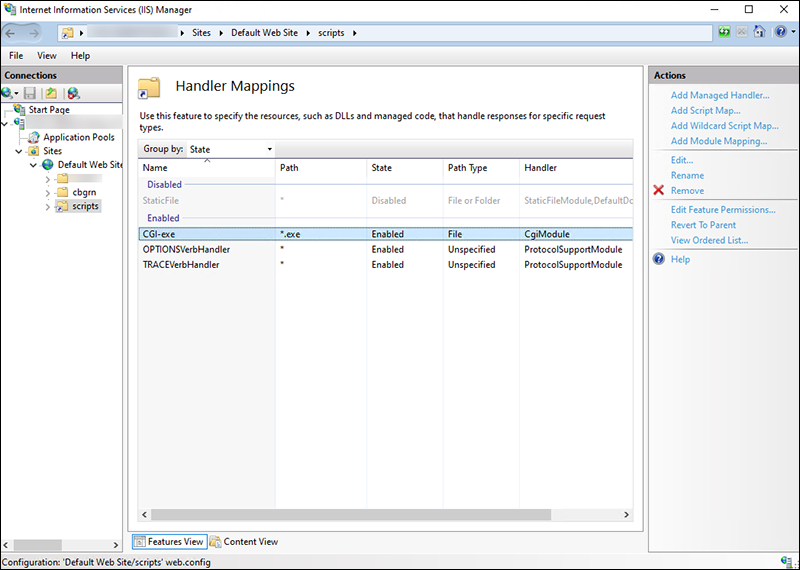800x570 pixels.
Task: Click Default Web Site in breadcrumb
Action: click(264, 33)
